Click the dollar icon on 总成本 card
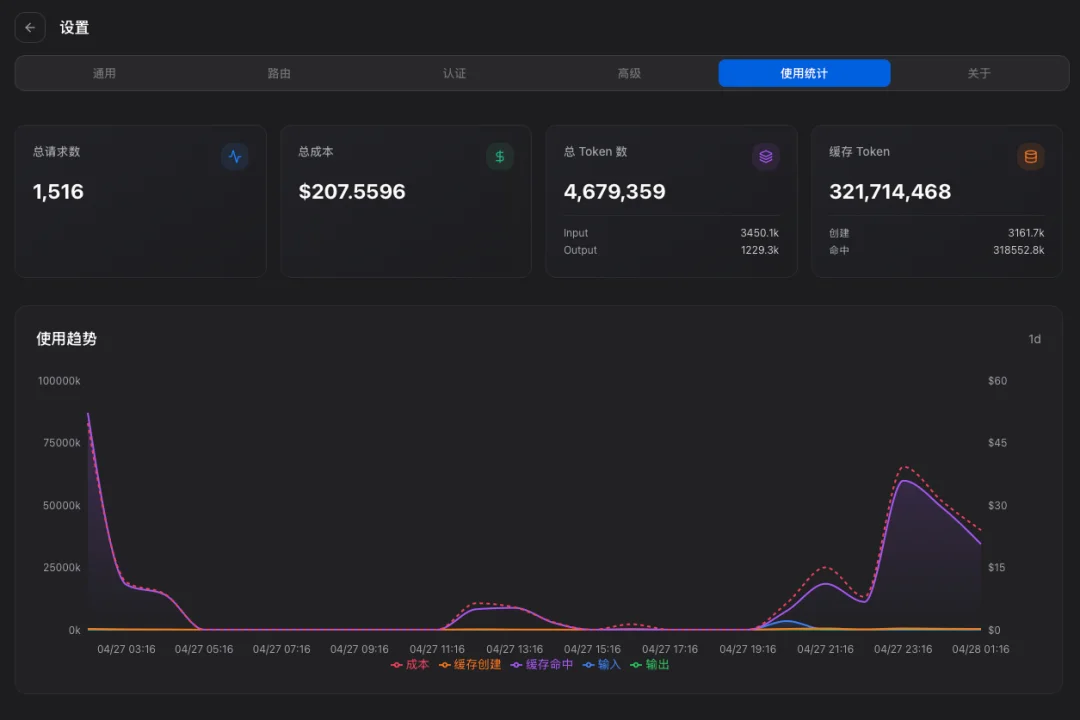This screenshot has width=1080, height=720. (499, 156)
